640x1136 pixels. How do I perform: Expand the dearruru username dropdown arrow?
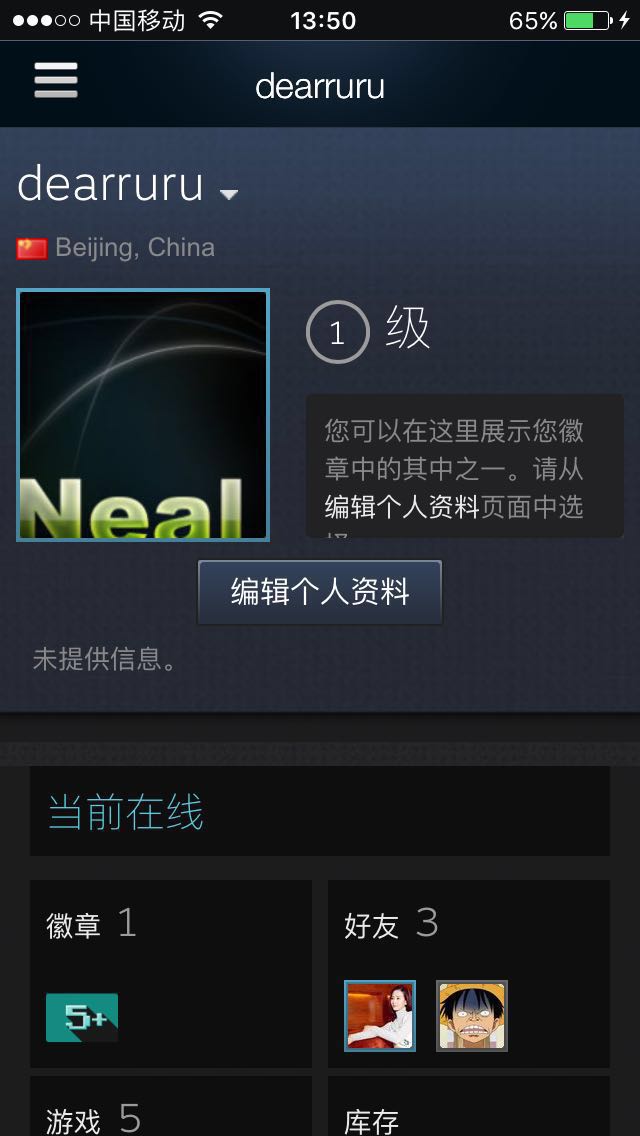229,194
